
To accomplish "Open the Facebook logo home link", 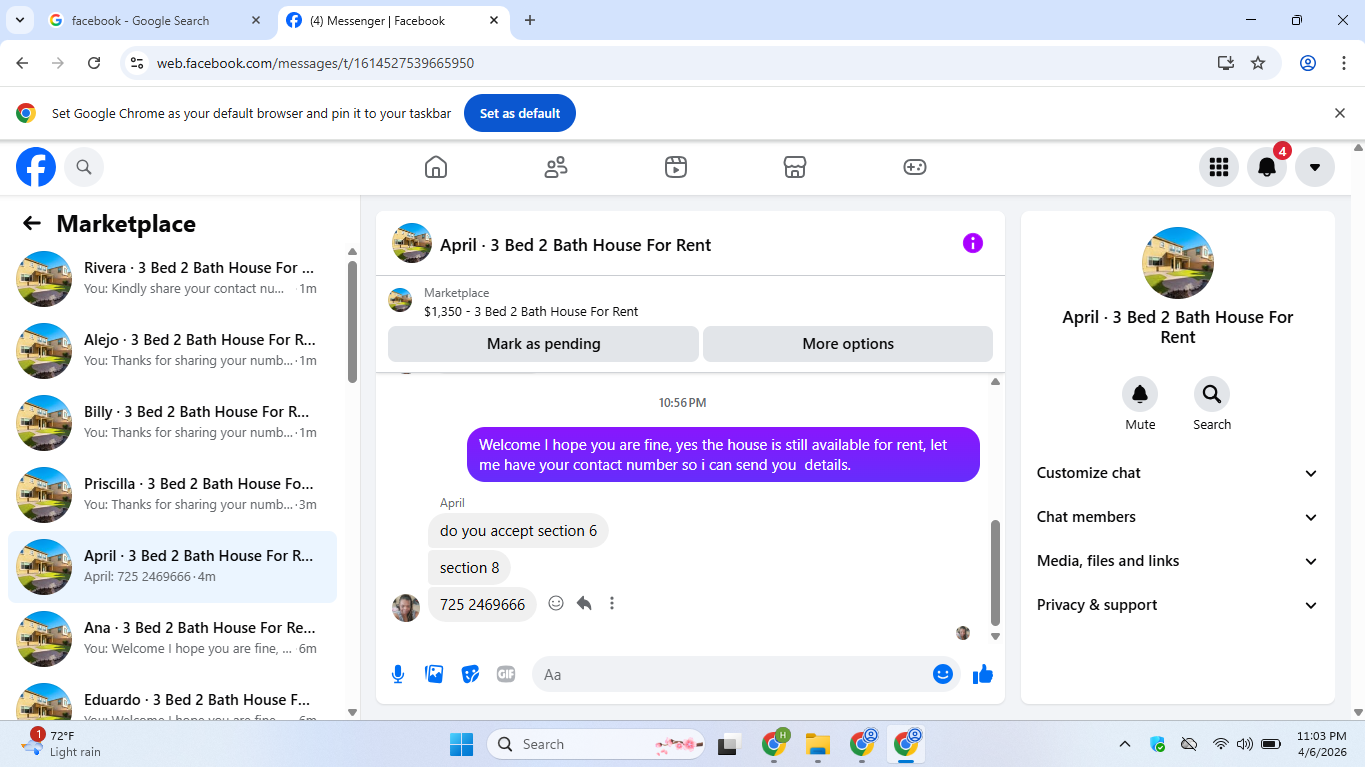I will (36, 167).
